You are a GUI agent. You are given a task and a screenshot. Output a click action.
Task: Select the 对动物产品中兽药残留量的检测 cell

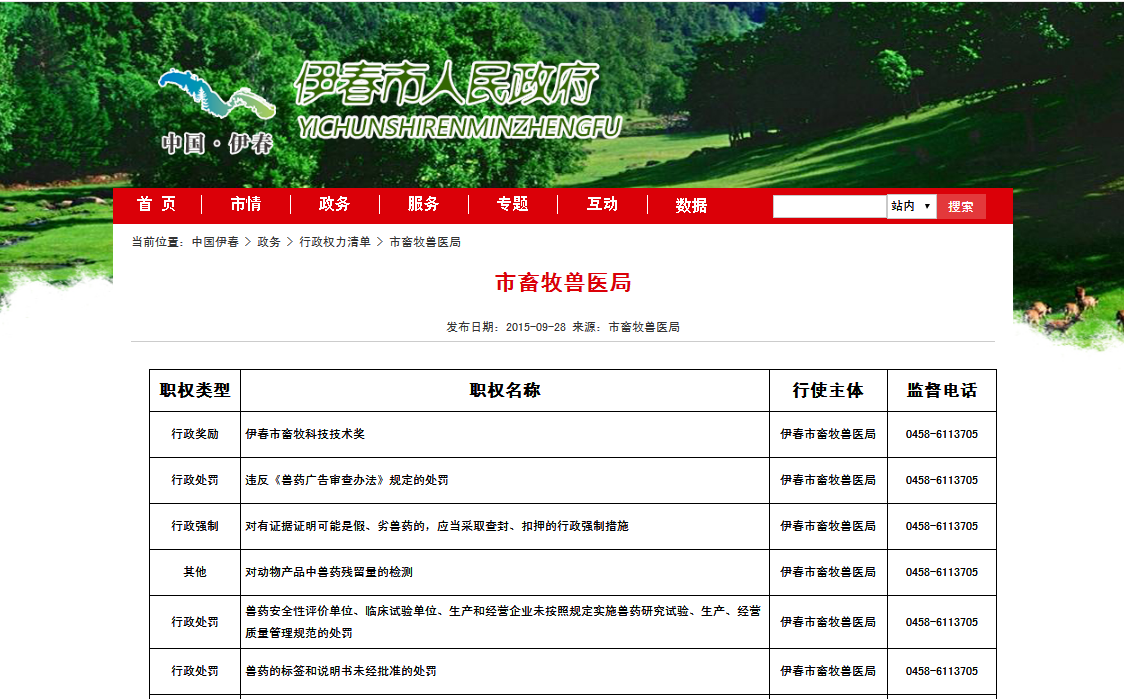(x=505, y=572)
